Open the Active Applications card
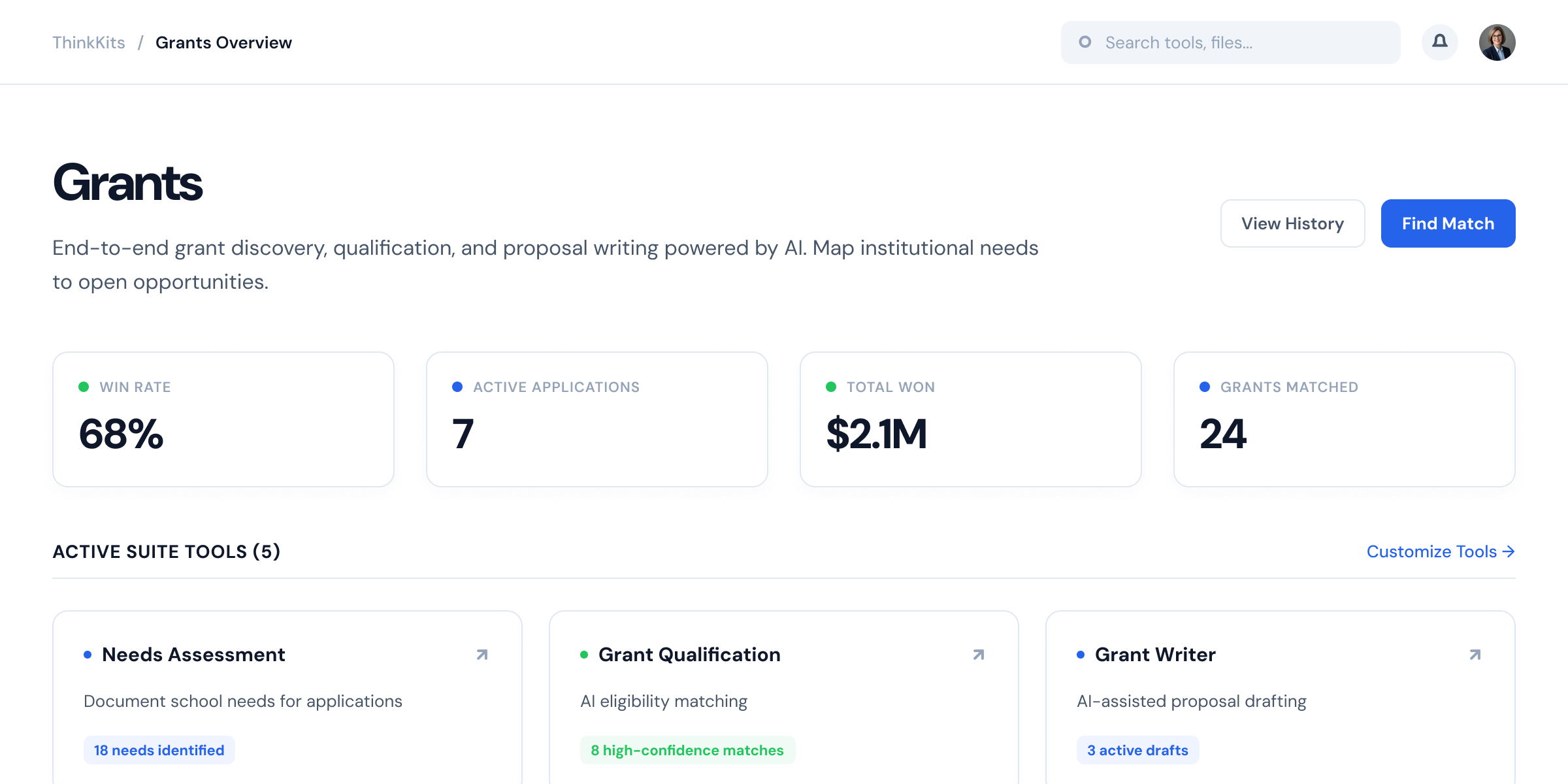The image size is (1568, 784). (597, 419)
